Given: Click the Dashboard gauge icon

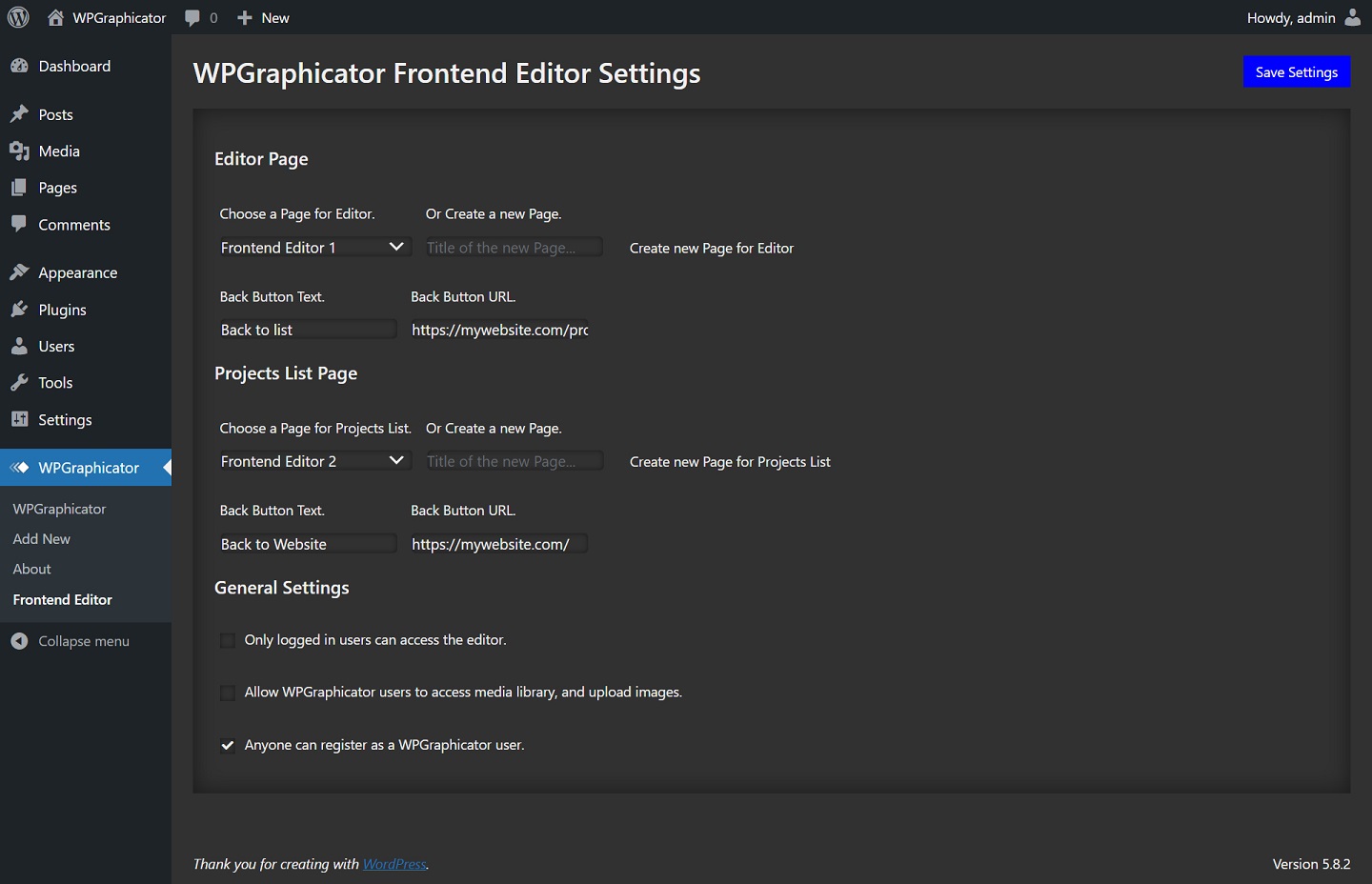Looking at the screenshot, I should (x=19, y=66).
